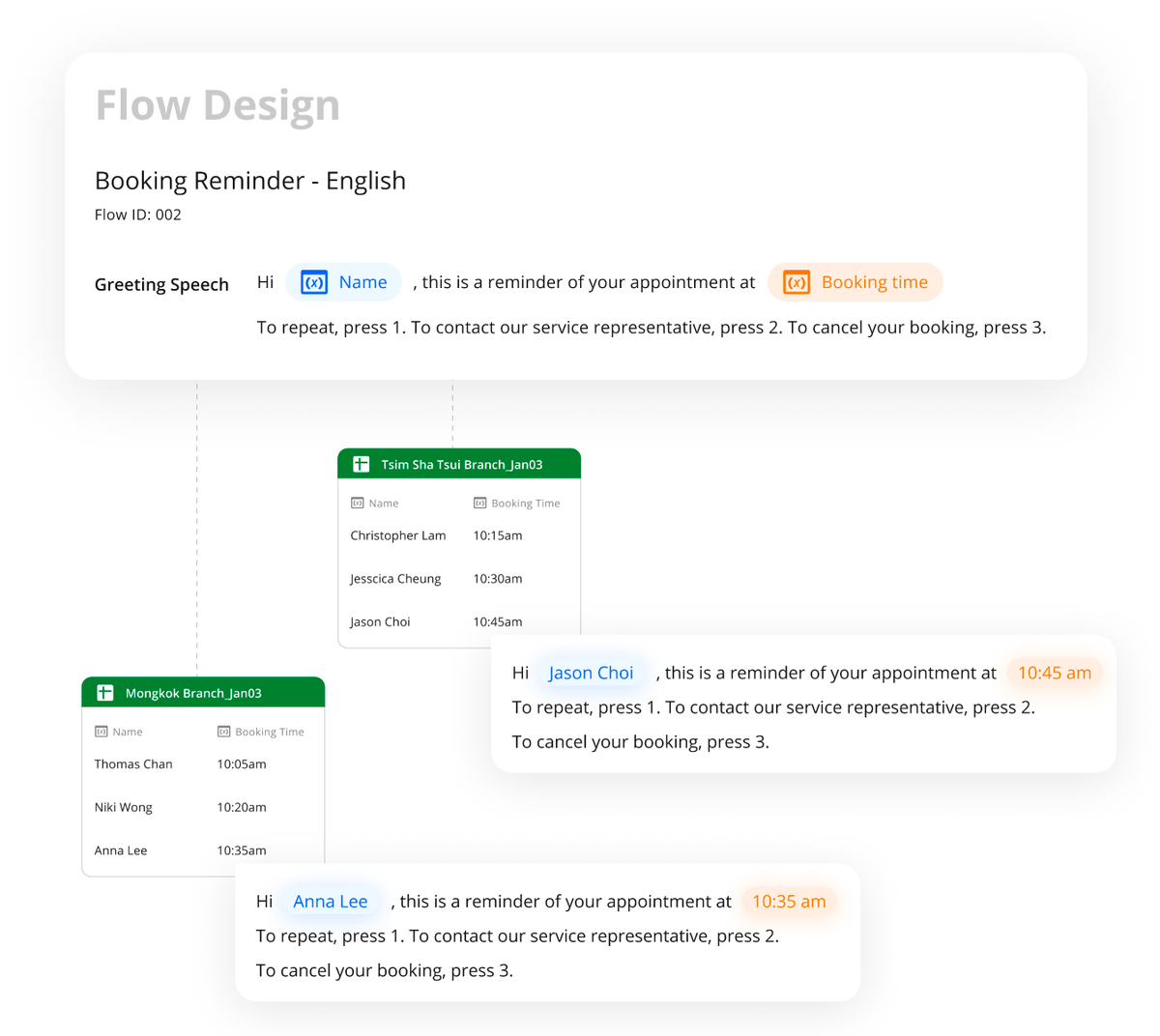
Task: Click the orange variable icon beside Booking time
Action: [x=796, y=283]
